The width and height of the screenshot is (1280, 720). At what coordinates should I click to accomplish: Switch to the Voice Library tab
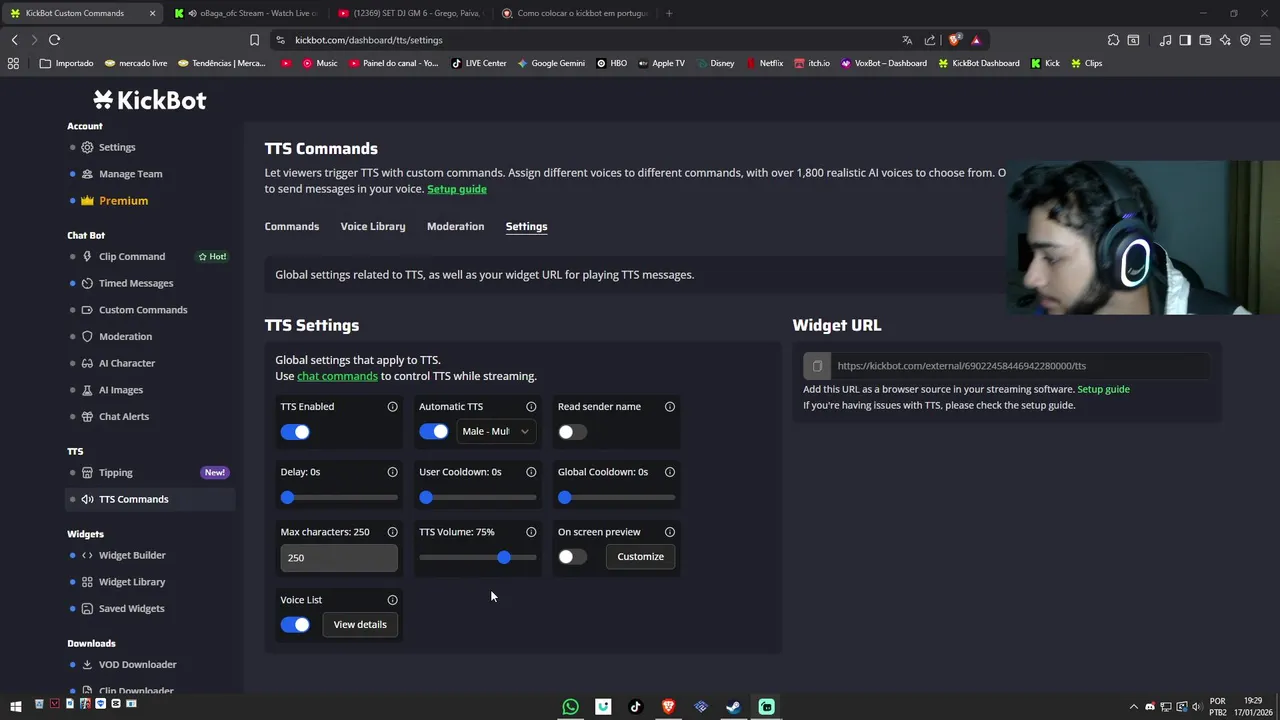(373, 227)
